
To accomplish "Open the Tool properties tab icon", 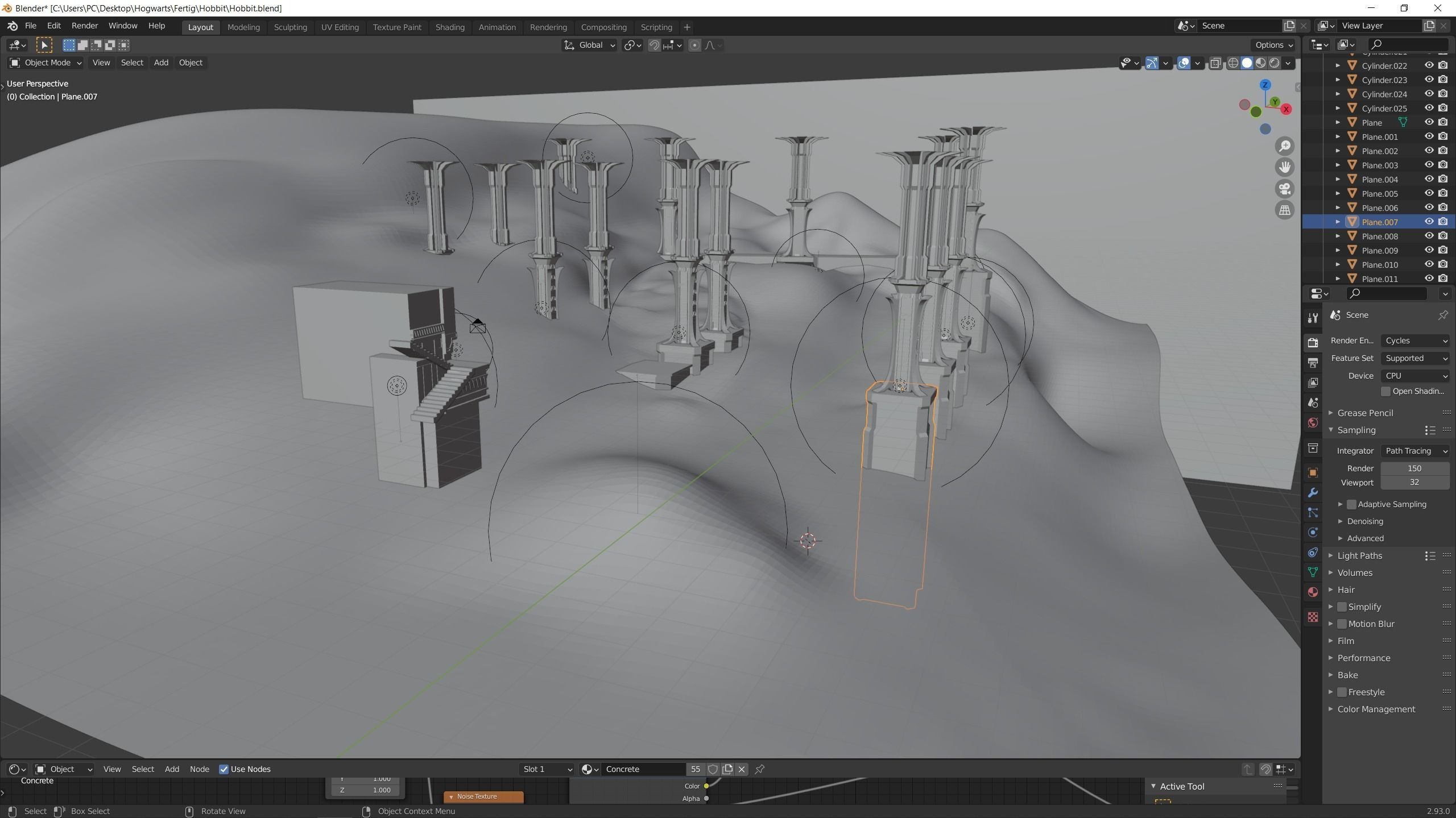I will point(1313,317).
